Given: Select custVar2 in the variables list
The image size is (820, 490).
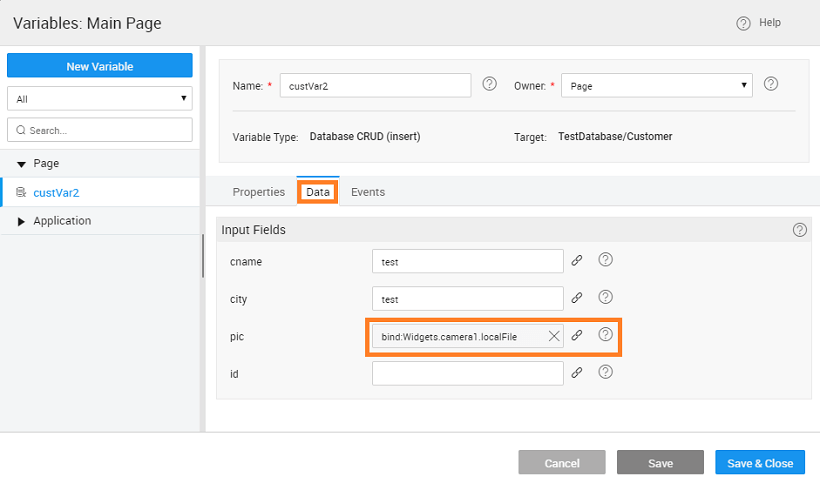Looking at the screenshot, I should (x=55, y=192).
